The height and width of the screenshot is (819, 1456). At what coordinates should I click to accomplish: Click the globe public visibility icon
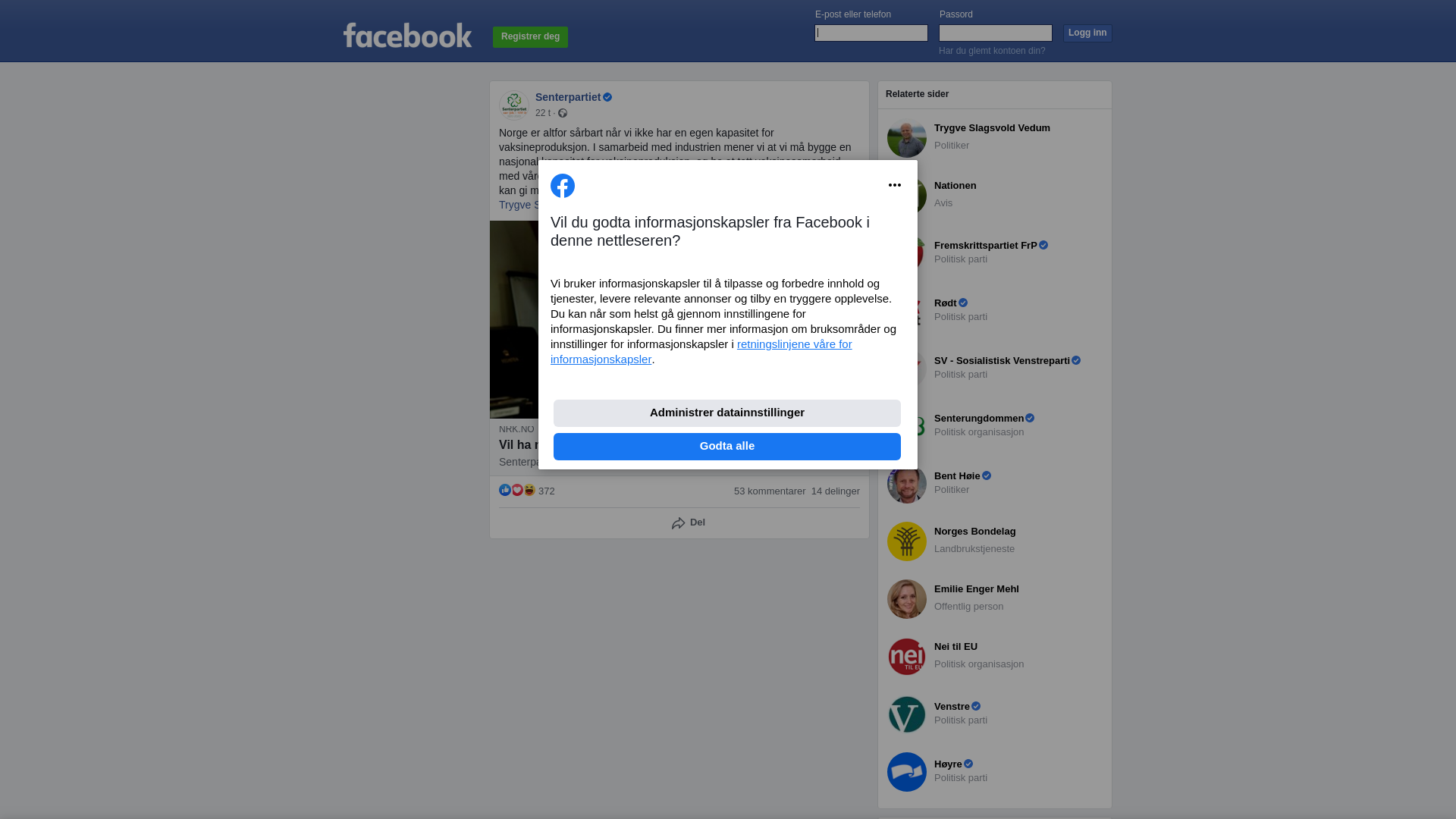point(563,113)
